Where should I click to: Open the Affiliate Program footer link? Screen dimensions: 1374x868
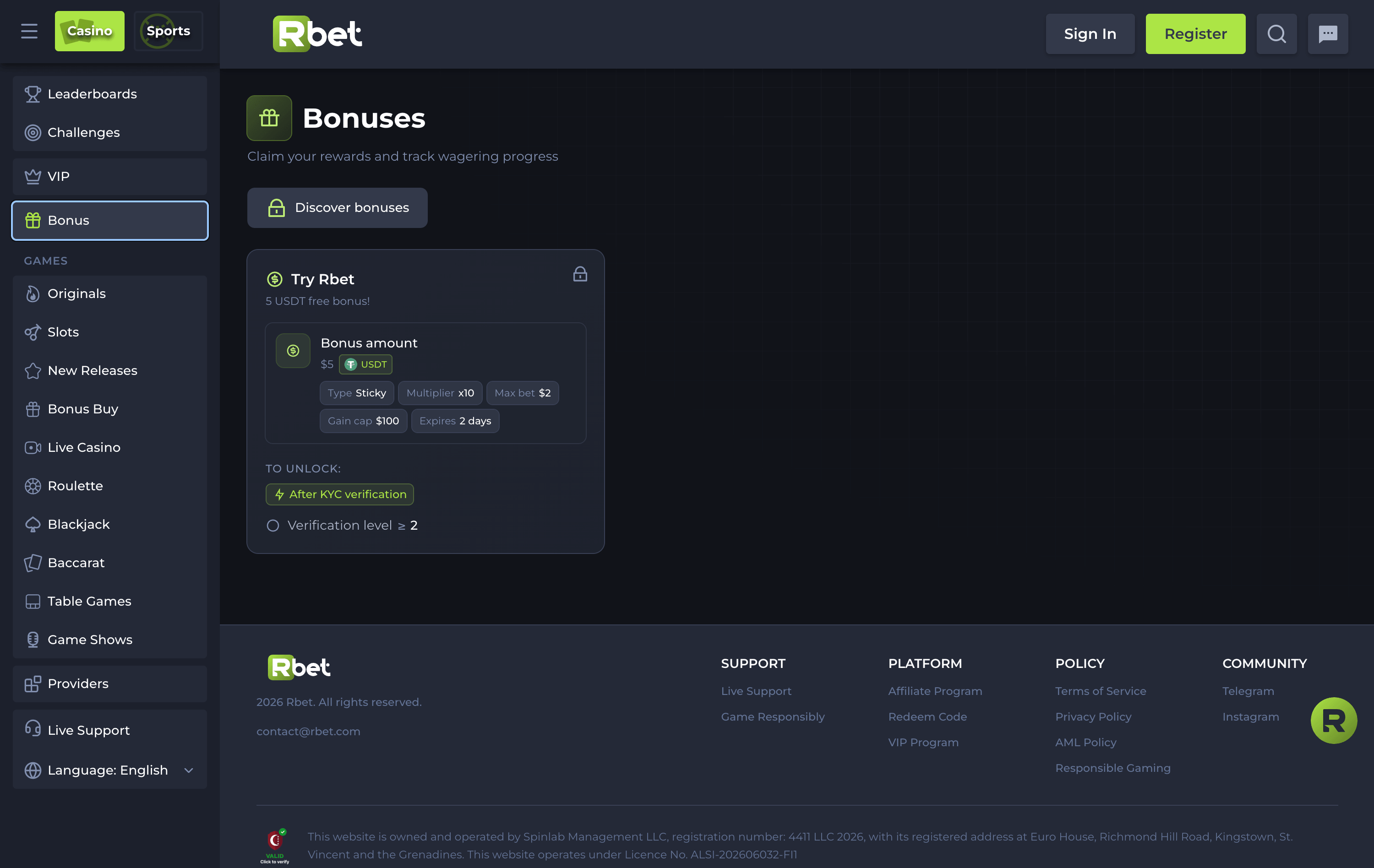coord(935,691)
